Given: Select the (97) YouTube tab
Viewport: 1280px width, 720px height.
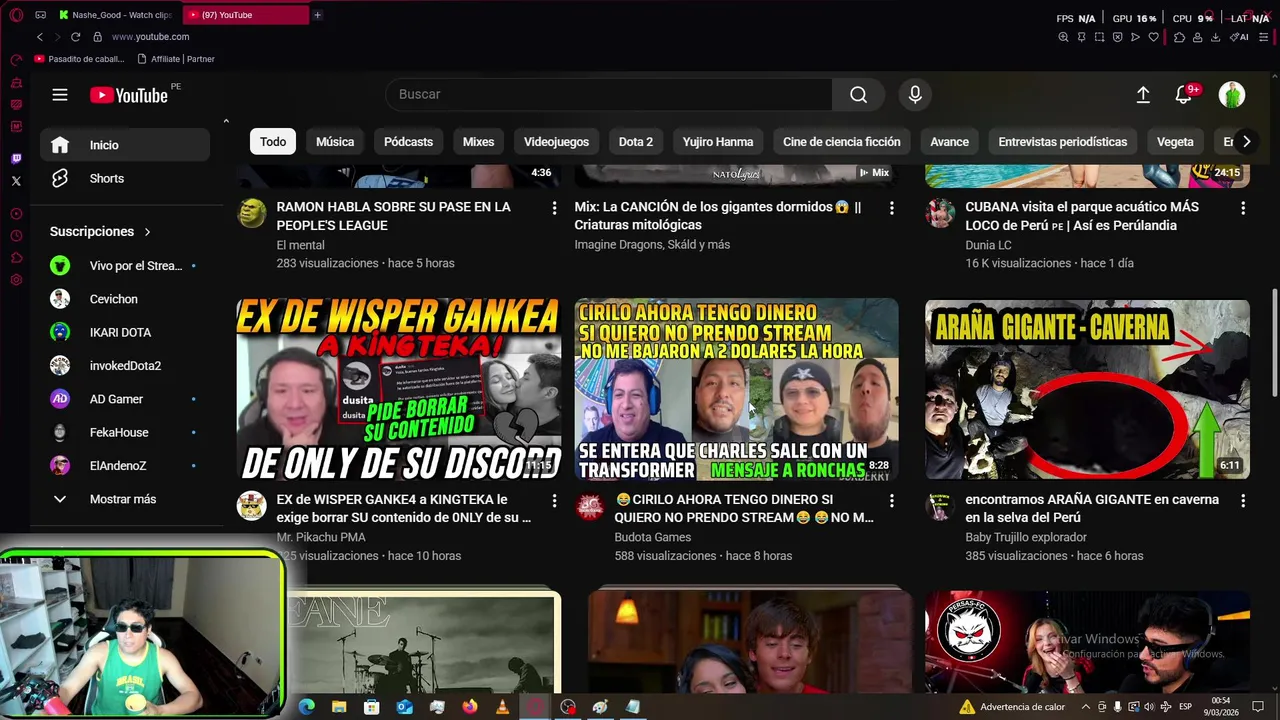Looking at the screenshot, I should (x=246, y=15).
